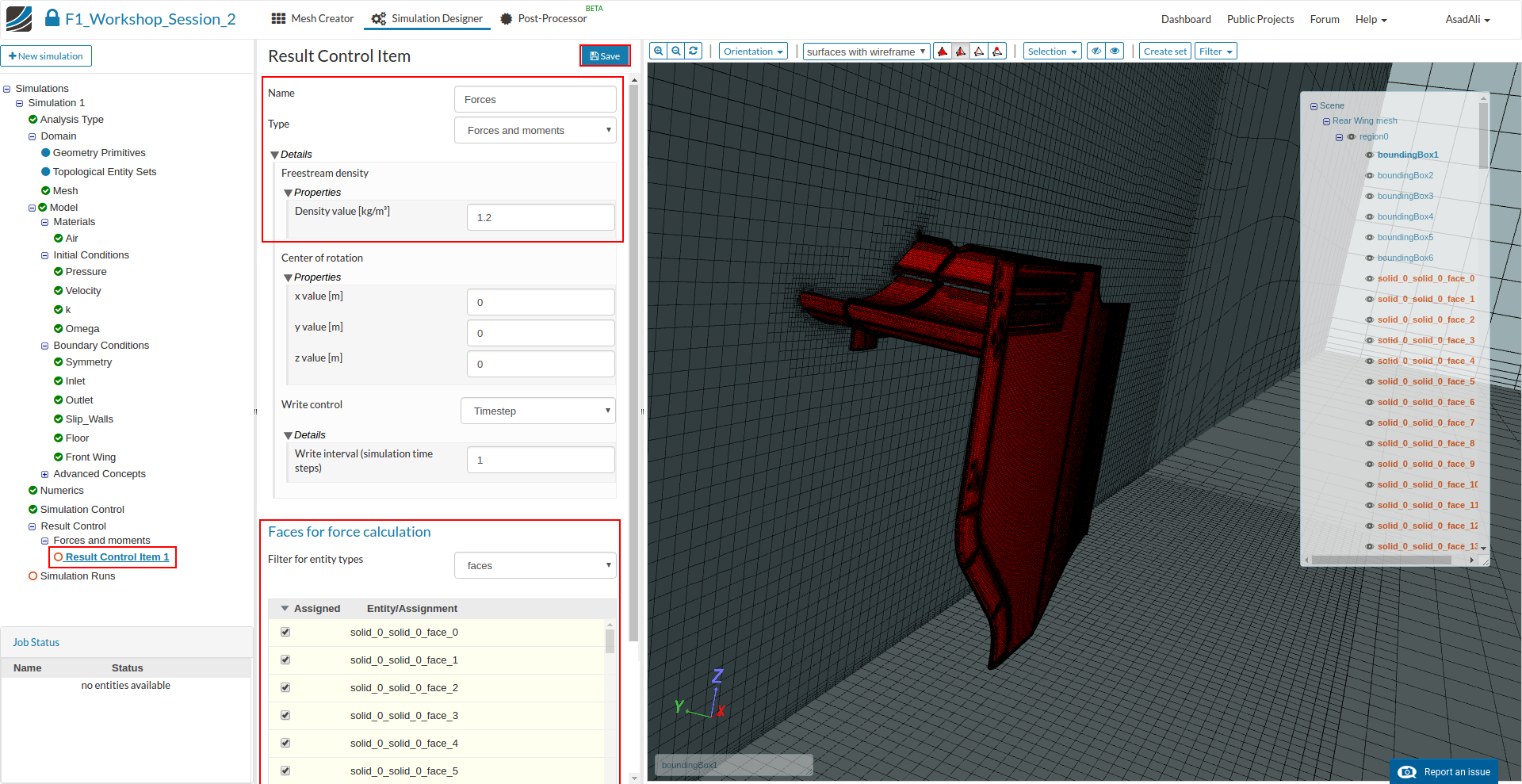Image resolution: width=1522 pixels, height=784 pixels.
Task: Click the hide selection crossed-eye icon
Action: click(x=1096, y=52)
